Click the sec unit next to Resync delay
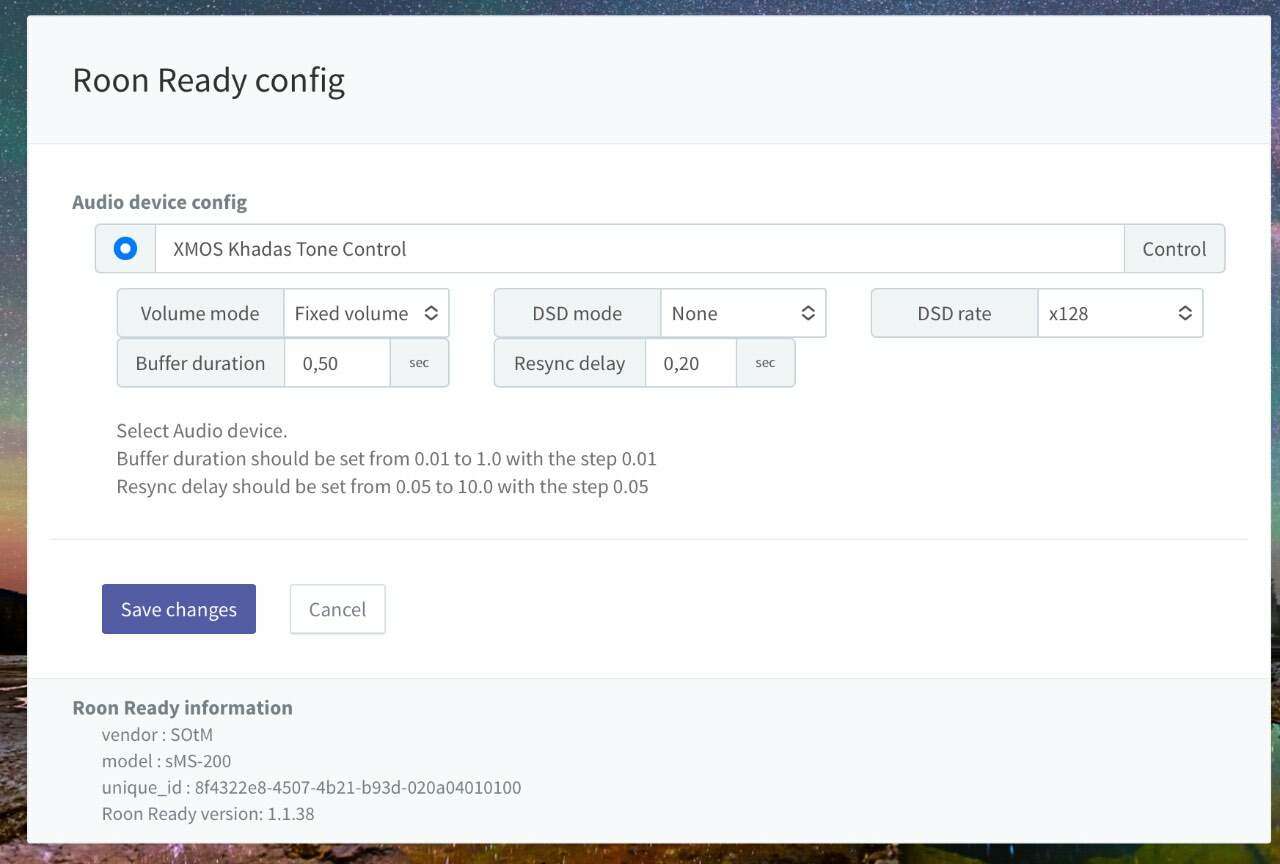This screenshot has height=864, width=1280. point(765,363)
